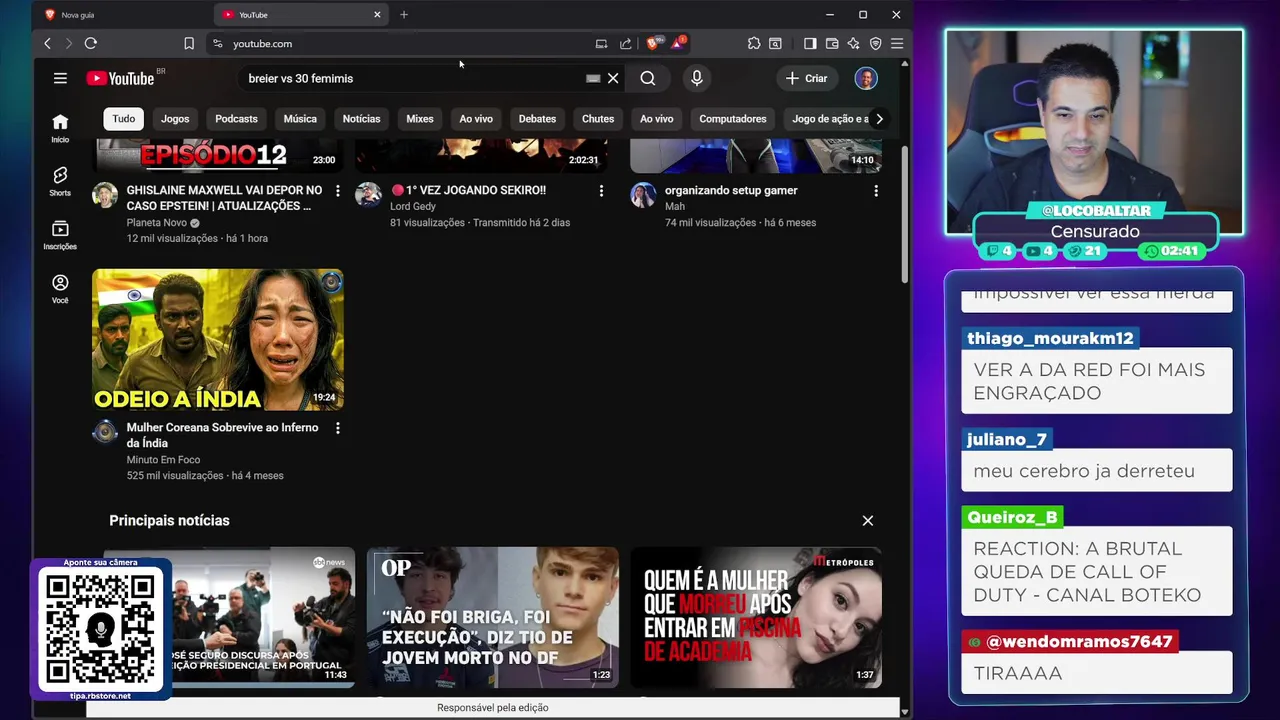The width and height of the screenshot is (1280, 720).
Task: Reload the YouTube page
Action: pyautogui.click(x=90, y=43)
